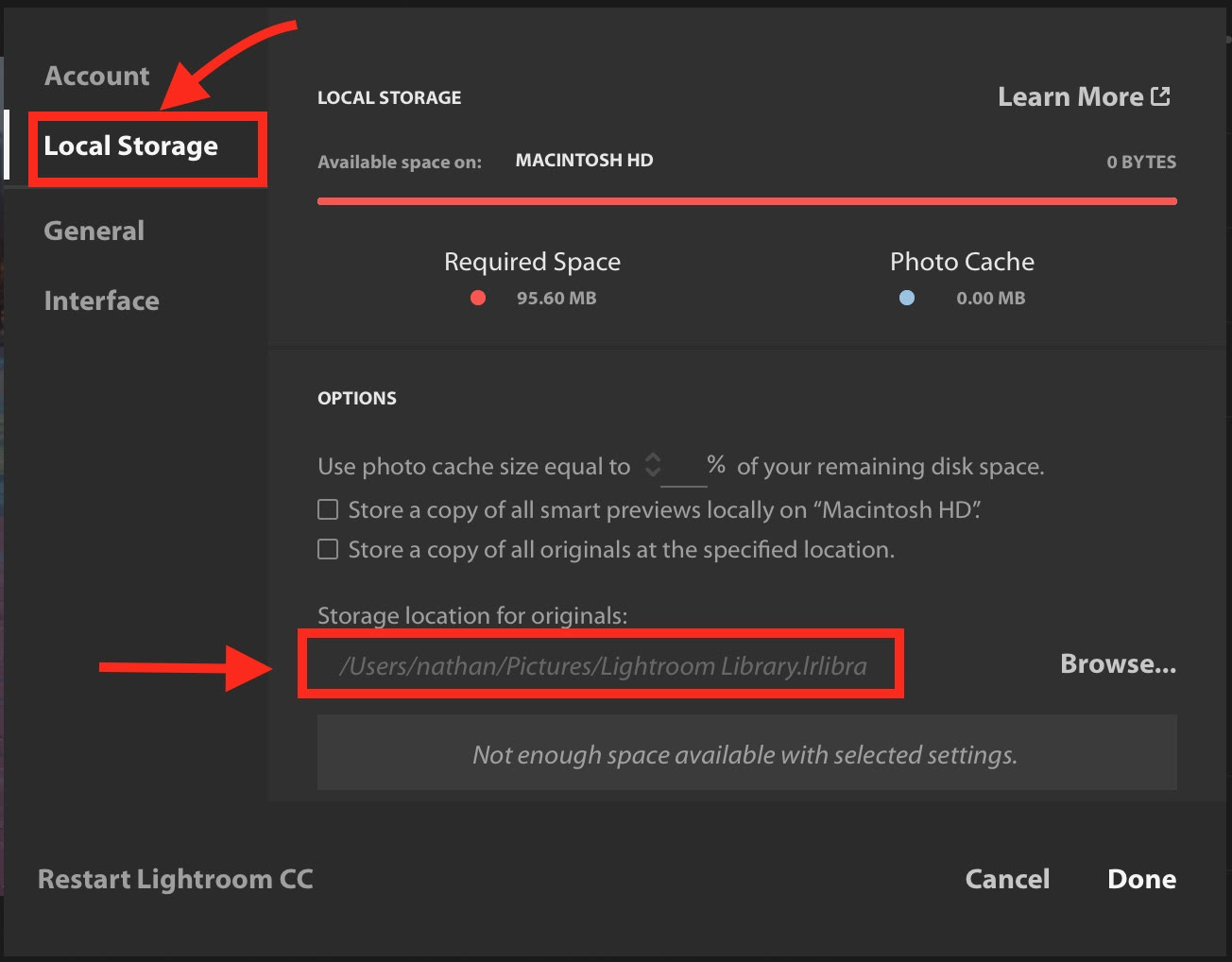Click the photo cache percentage stepper arrows
Image resolution: width=1232 pixels, height=962 pixels.
point(653,465)
